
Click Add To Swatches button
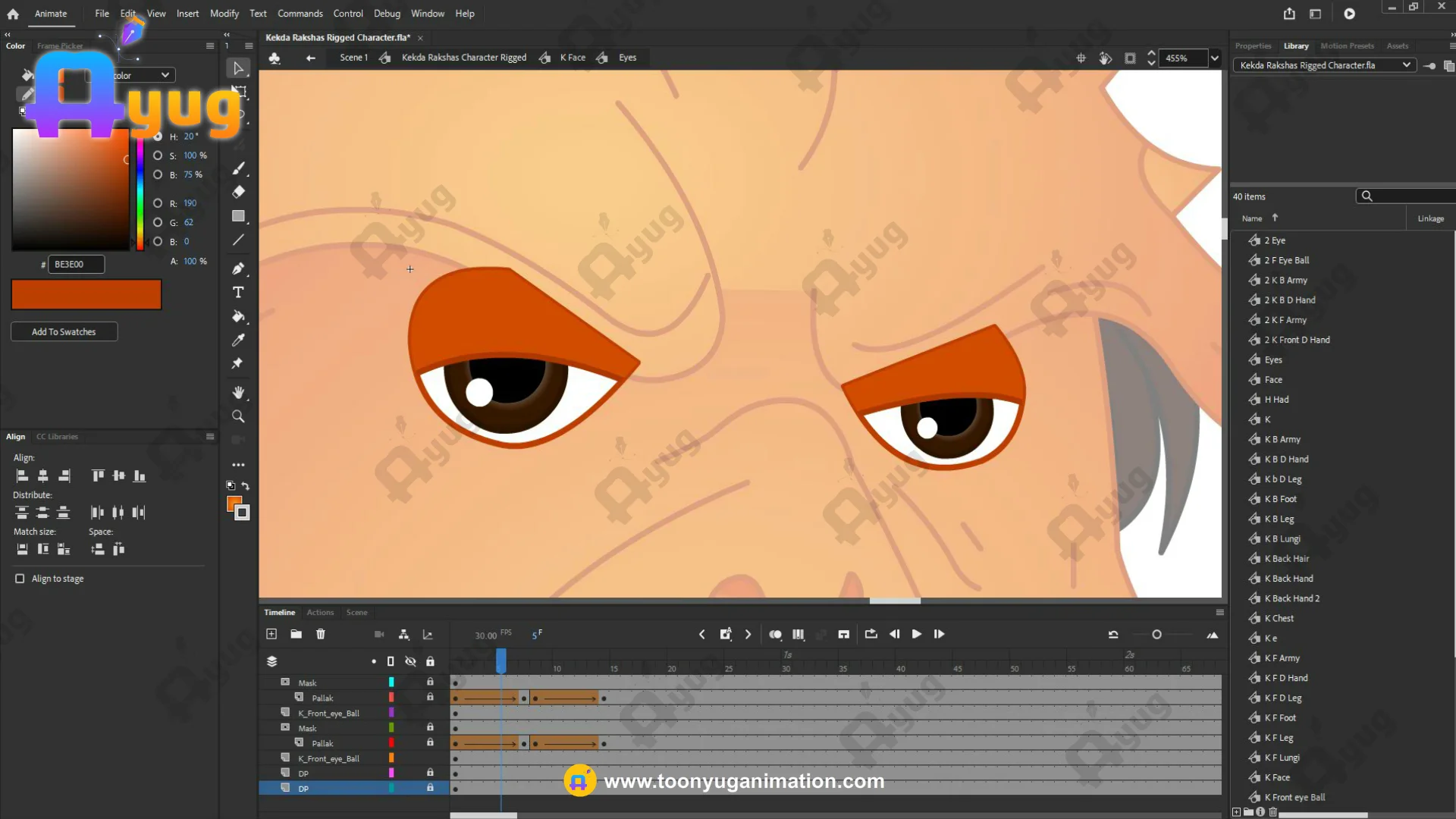[64, 332]
